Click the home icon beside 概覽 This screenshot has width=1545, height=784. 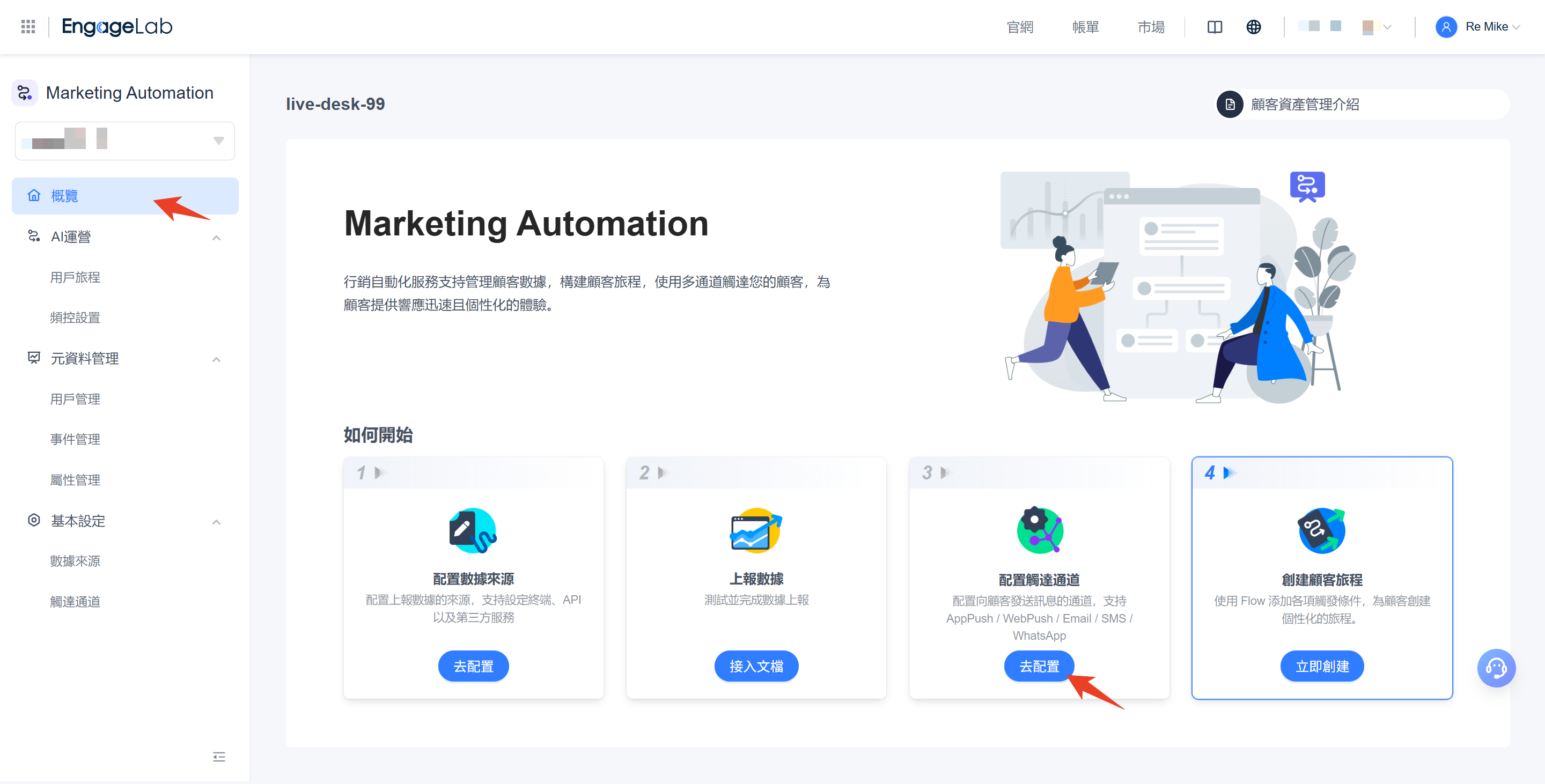34,195
